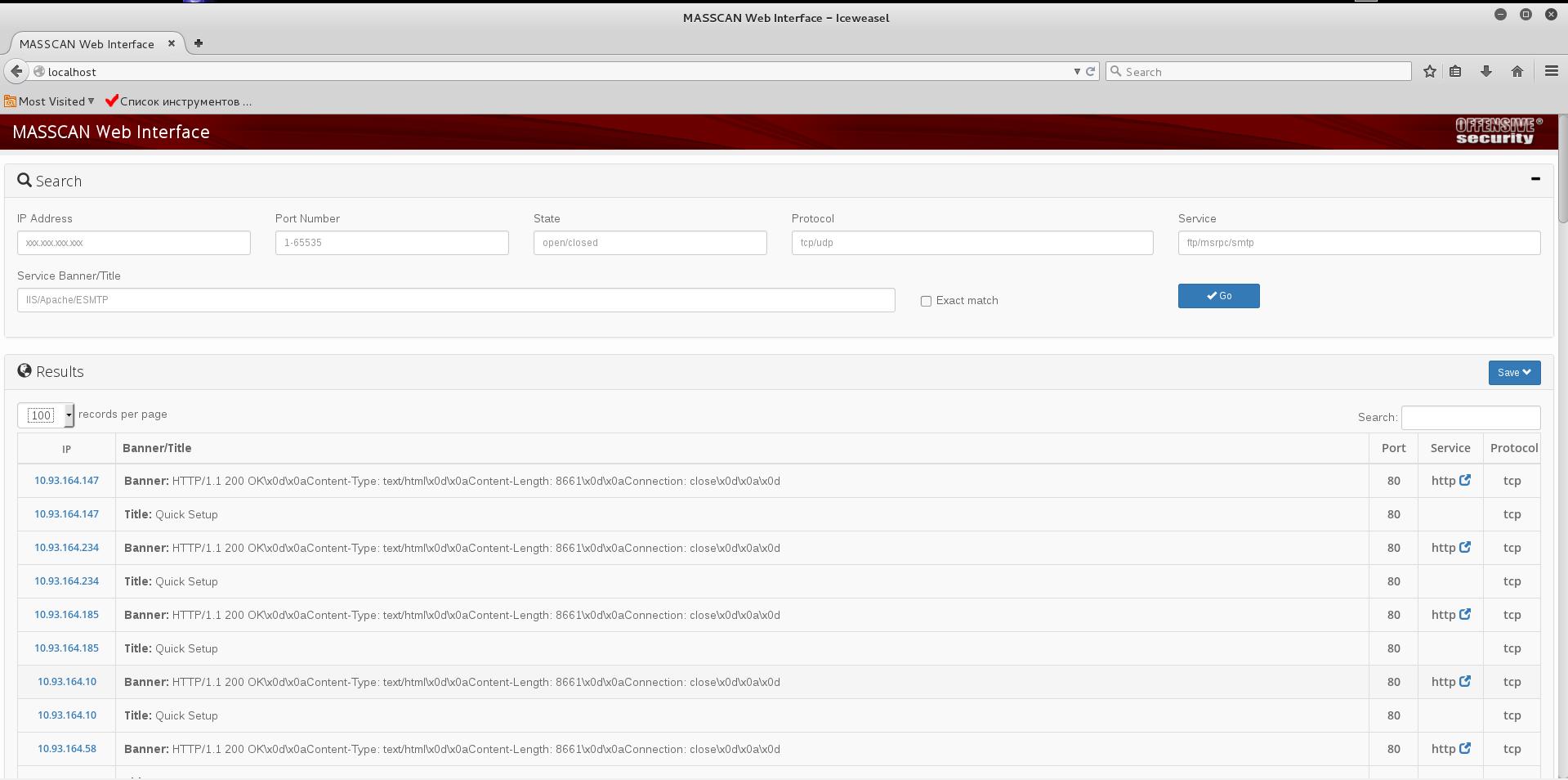Open the records per page dropdown
This screenshot has width=1568, height=780.
pyautogui.click(x=46, y=415)
